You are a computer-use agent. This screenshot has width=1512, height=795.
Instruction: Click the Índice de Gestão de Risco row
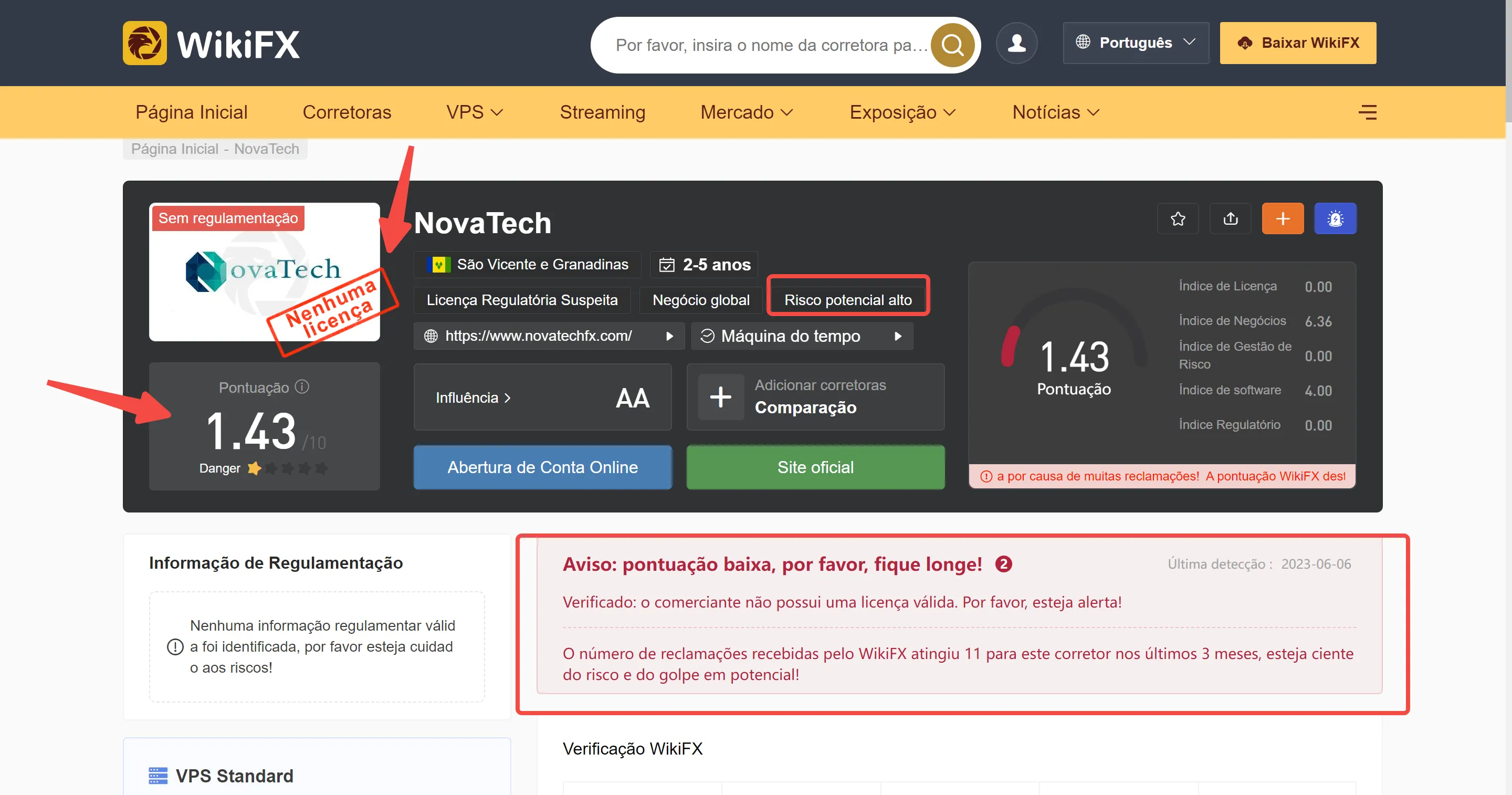(x=1255, y=356)
